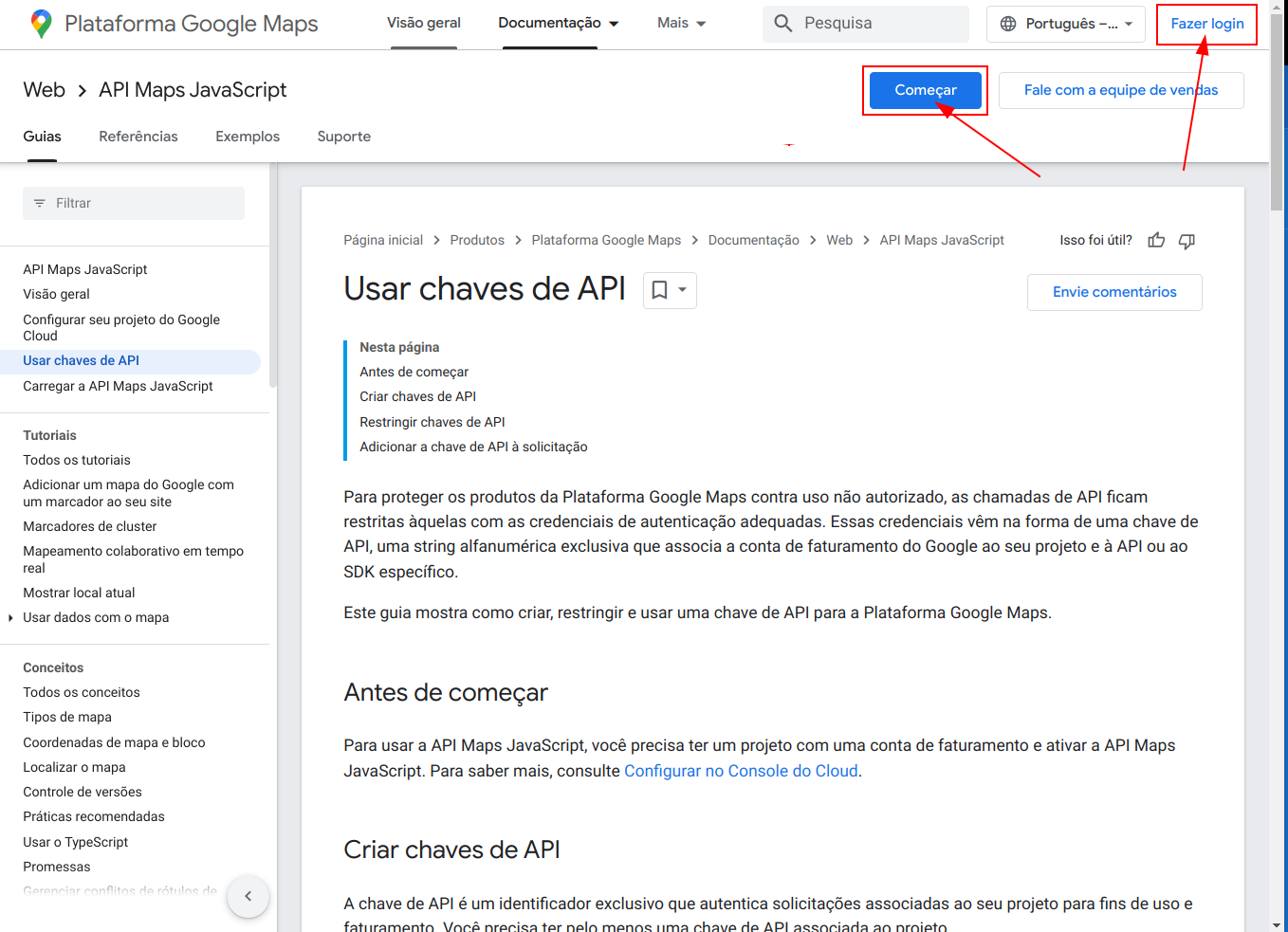1288x932 pixels.
Task: Jump to Antes de começar section
Action: pyautogui.click(x=414, y=372)
